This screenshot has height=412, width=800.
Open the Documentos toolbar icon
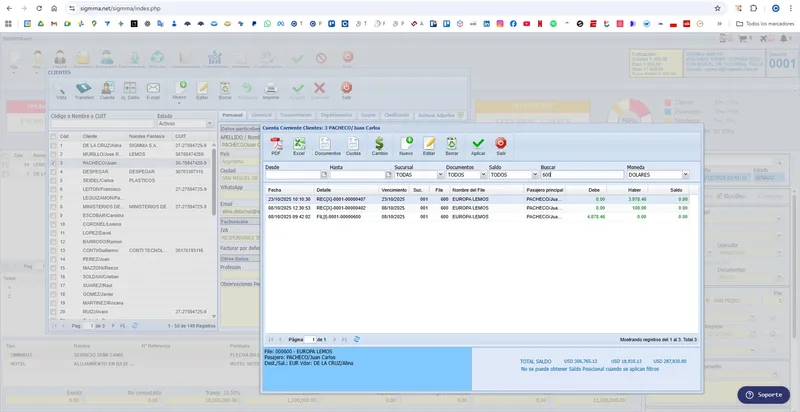coord(327,146)
